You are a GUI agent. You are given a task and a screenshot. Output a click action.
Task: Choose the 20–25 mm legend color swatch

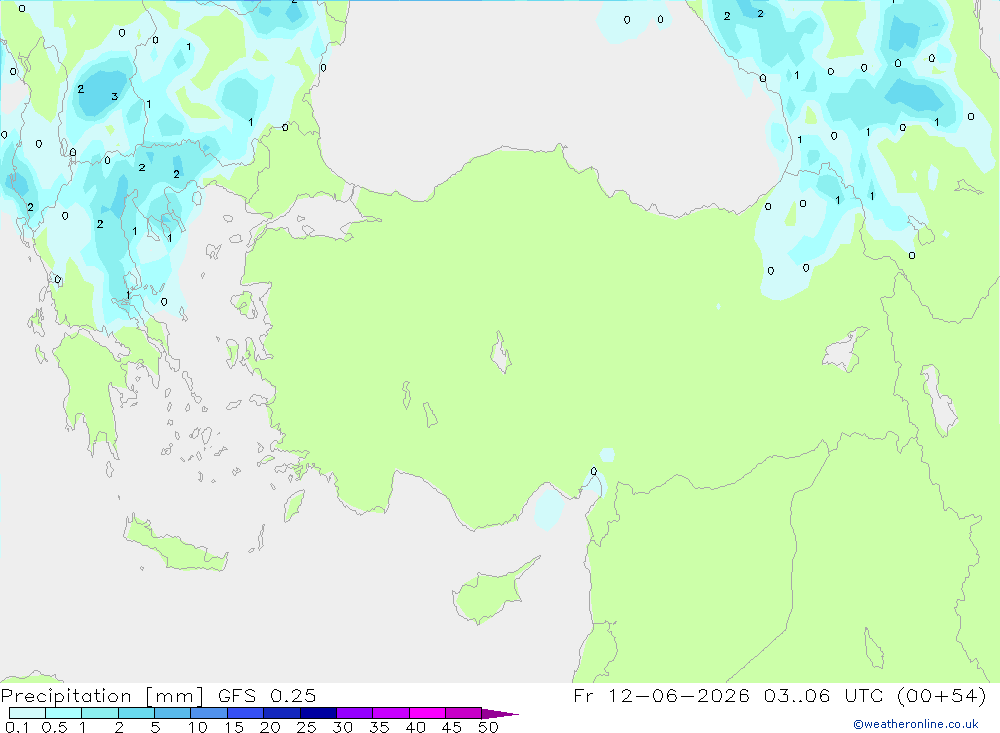click(x=281, y=713)
